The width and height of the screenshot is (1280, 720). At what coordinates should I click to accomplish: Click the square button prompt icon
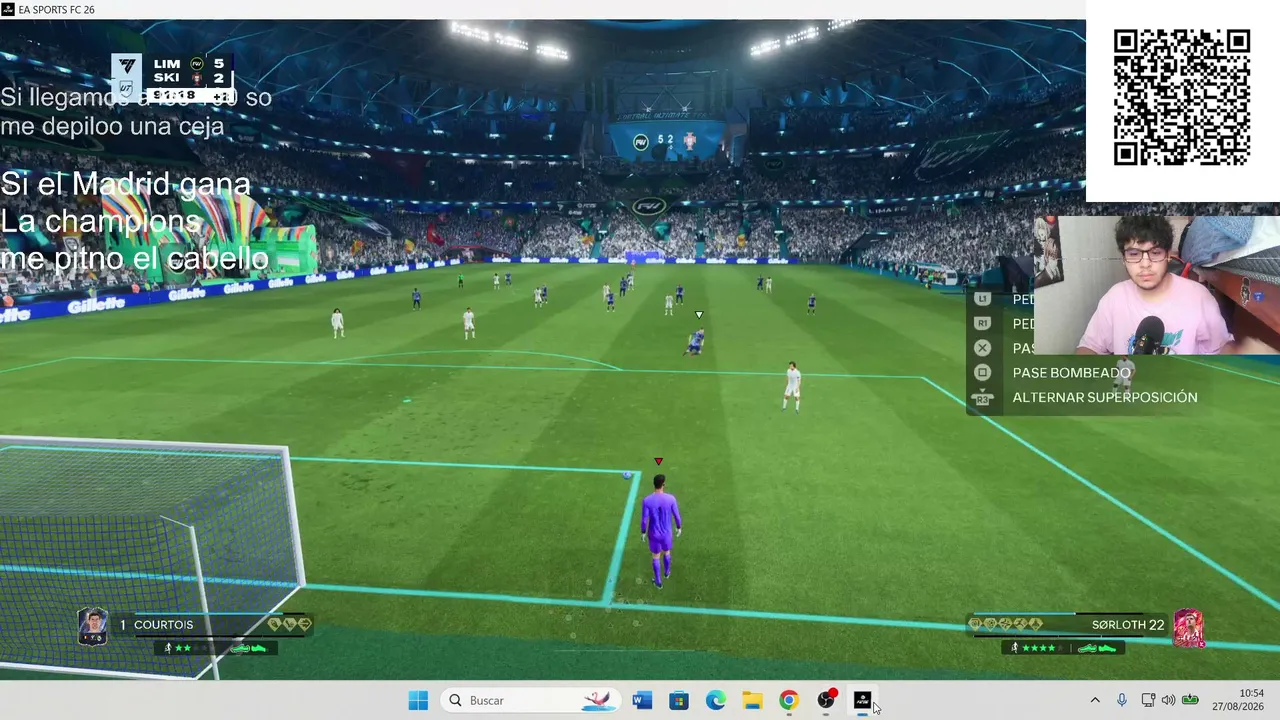(x=982, y=372)
